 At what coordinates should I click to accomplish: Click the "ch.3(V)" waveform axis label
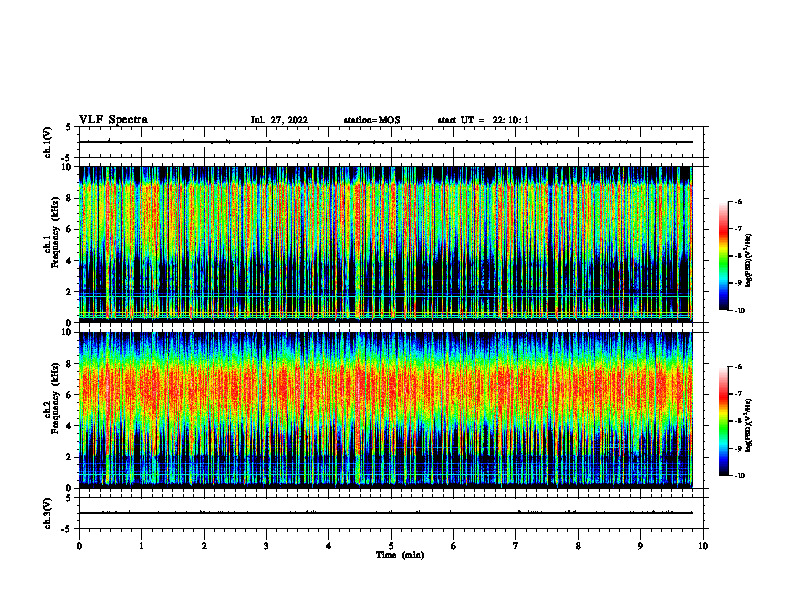tap(47, 513)
